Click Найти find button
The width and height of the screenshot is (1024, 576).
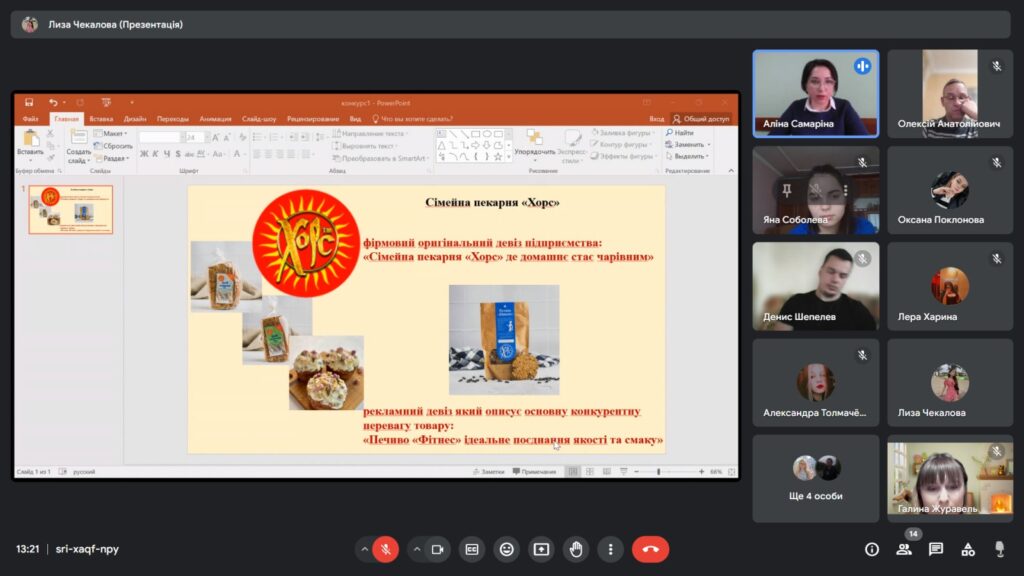coord(680,133)
